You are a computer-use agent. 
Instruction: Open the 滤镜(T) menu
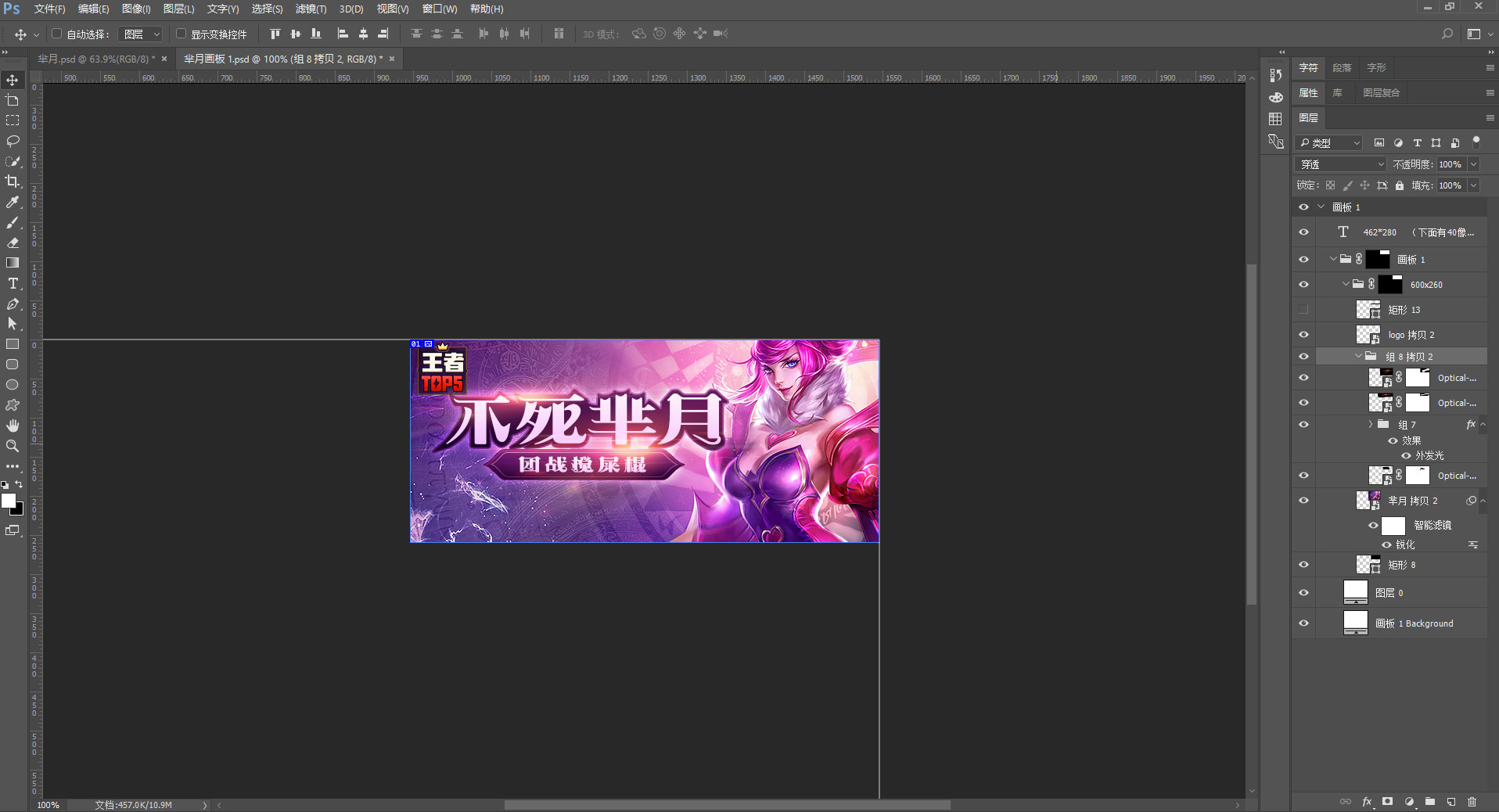click(311, 9)
